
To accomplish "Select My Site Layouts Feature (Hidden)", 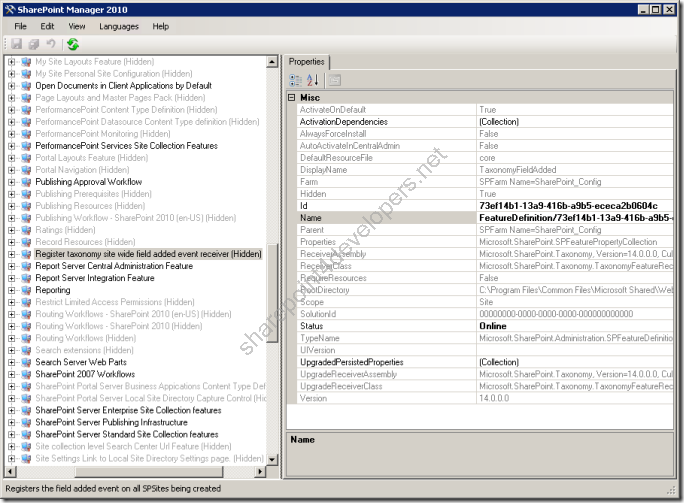I will [x=95, y=62].
